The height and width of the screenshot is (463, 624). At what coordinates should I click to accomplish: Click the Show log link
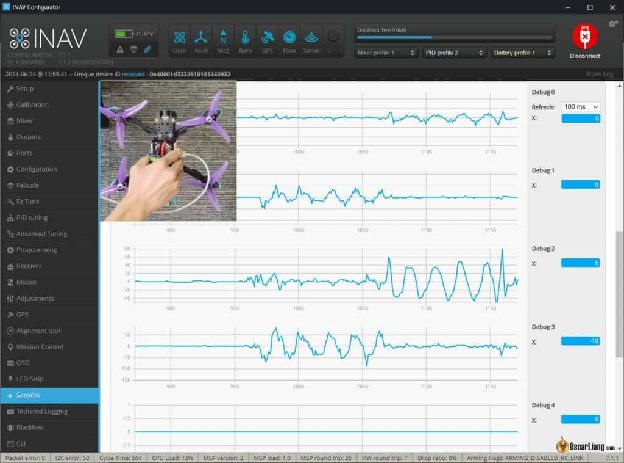coord(599,74)
